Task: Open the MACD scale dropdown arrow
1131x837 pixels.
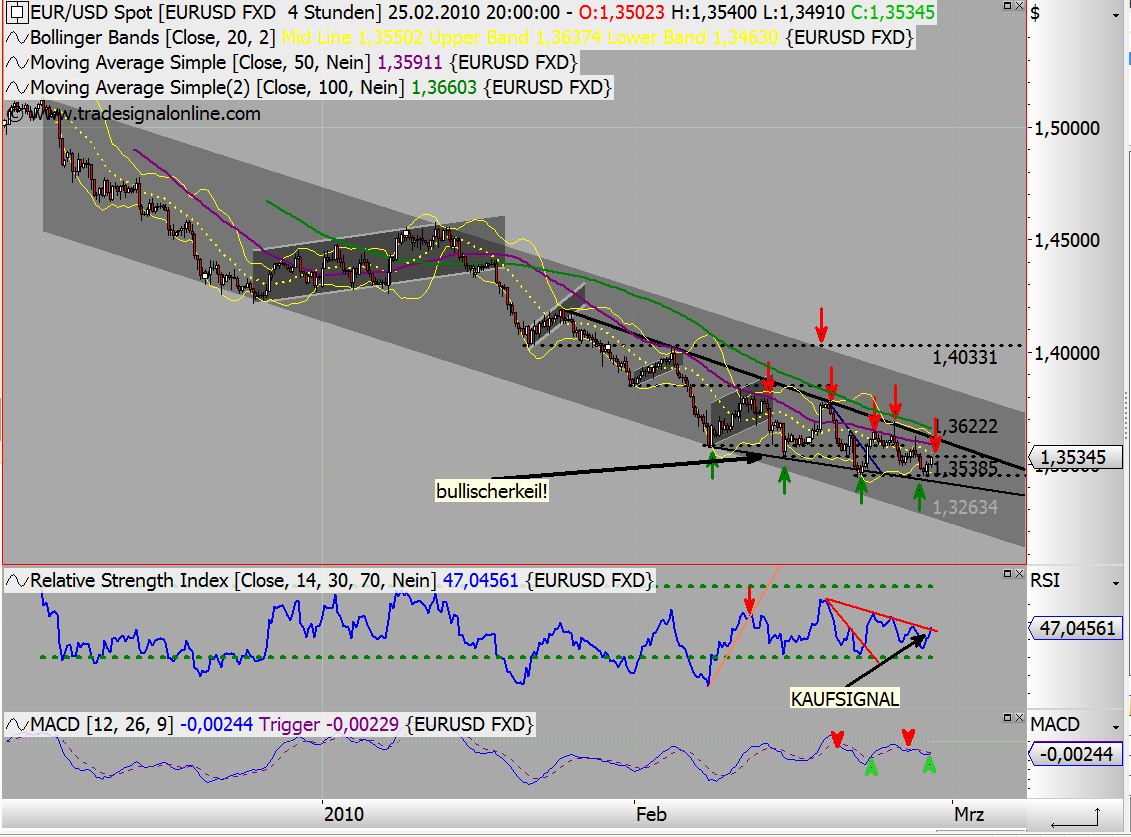Action: coord(1116,727)
